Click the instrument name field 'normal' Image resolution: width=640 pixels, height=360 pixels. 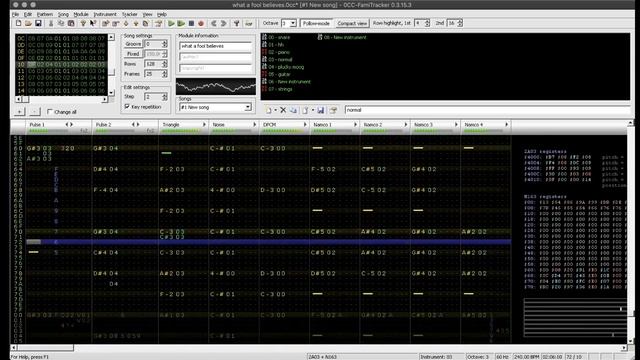[488, 110]
